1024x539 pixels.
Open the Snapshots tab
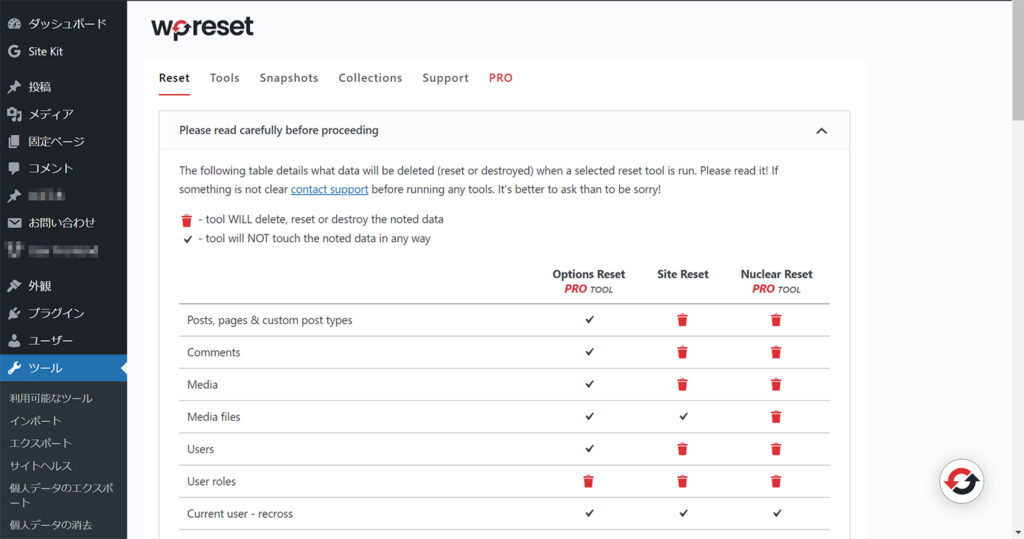289,78
